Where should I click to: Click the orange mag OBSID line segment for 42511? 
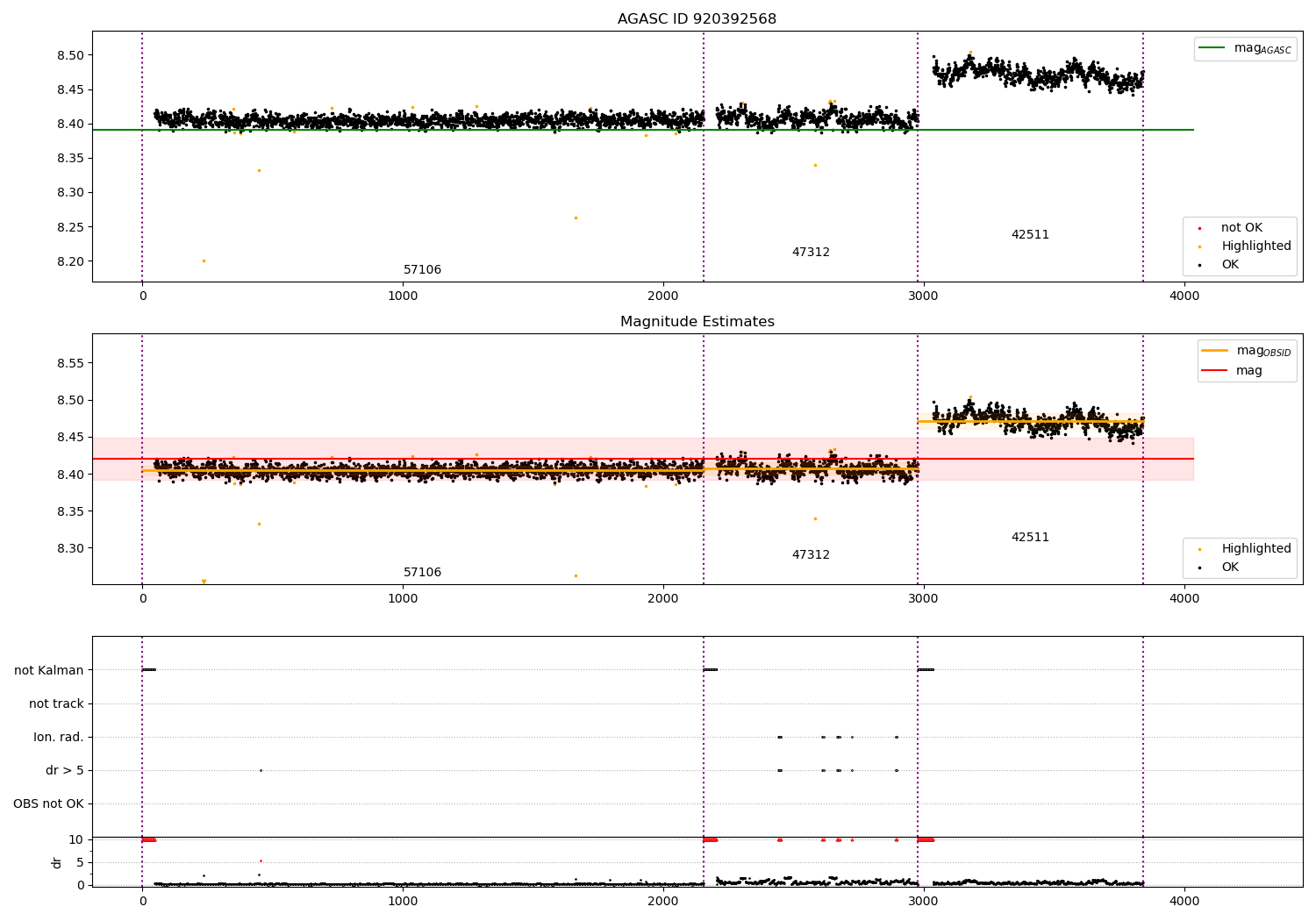click(1030, 422)
